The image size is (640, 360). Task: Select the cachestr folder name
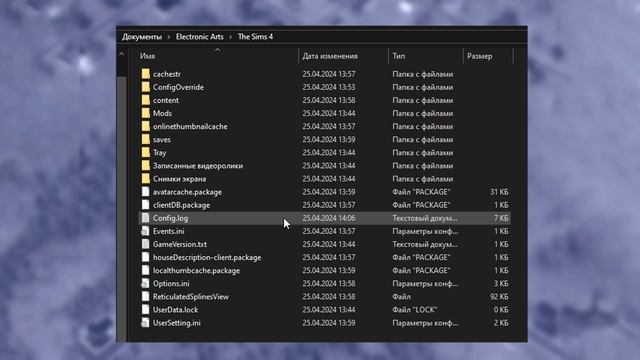coord(167,74)
